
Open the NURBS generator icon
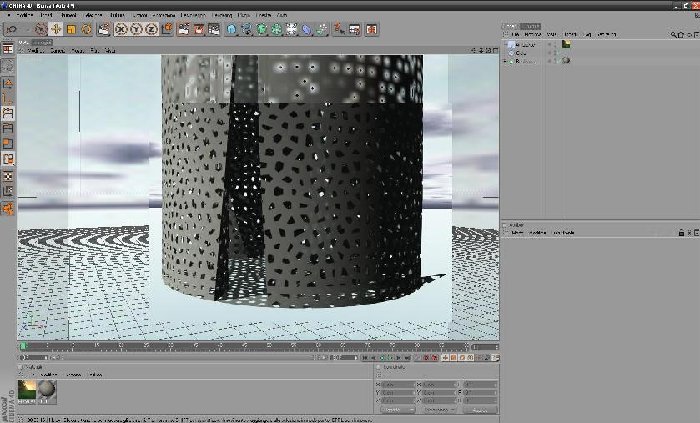pos(262,29)
